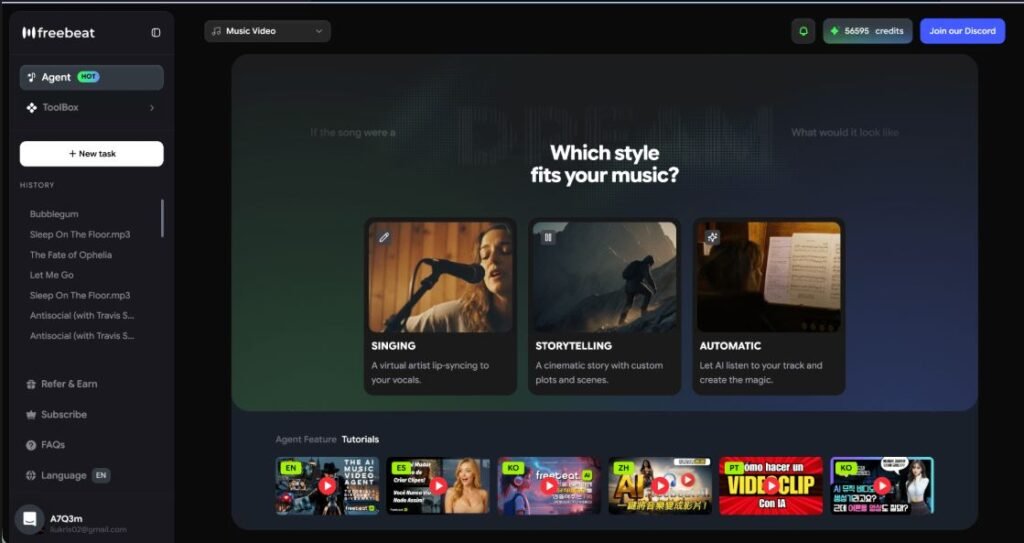Switch to the Agent Feature tab
The height and width of the screenshot is (543, 1024).
point(305,439)
